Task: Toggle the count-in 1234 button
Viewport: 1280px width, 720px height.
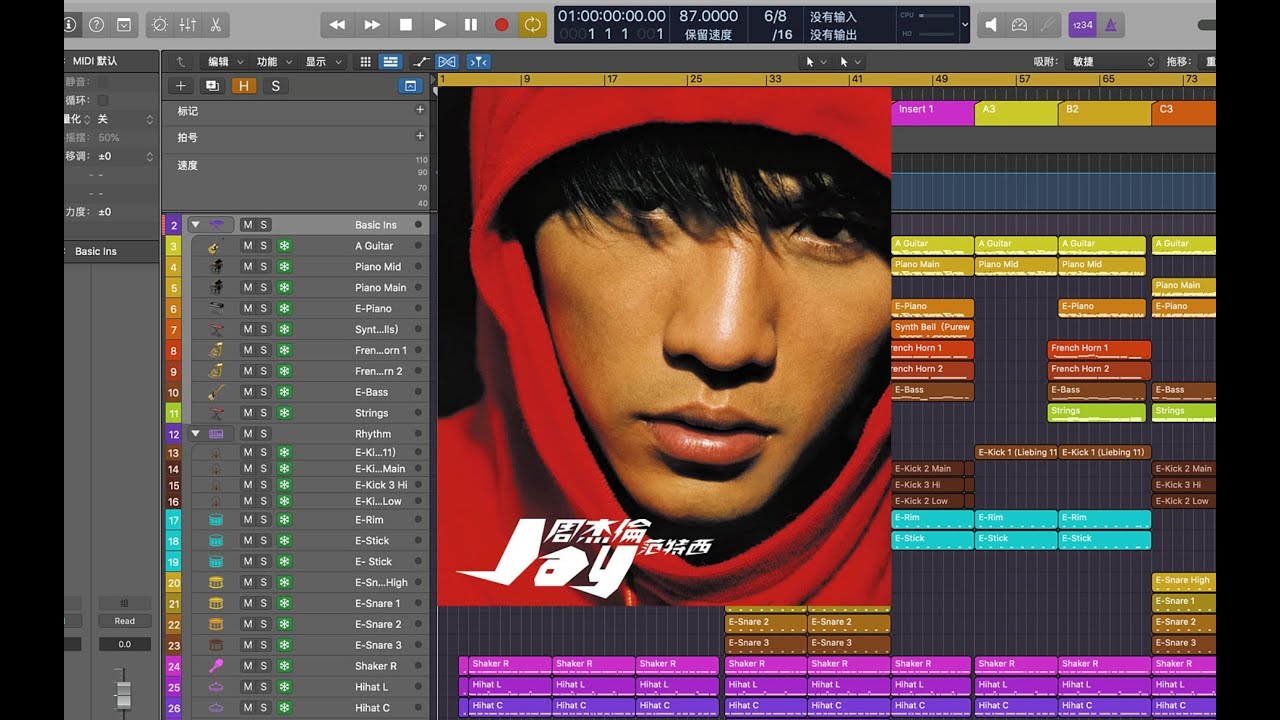Action: coord(1081,24)
